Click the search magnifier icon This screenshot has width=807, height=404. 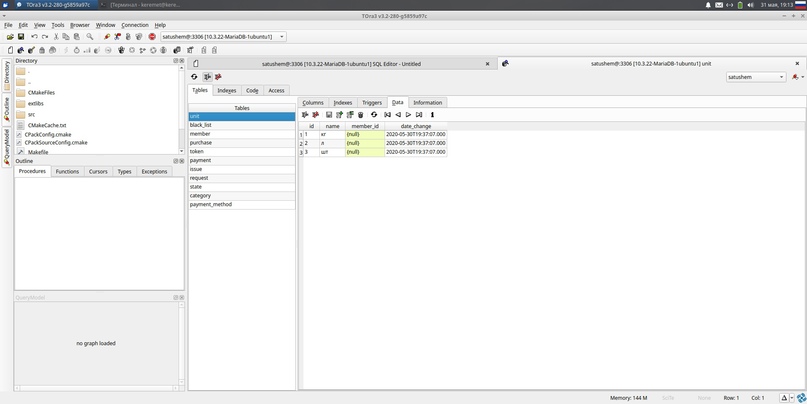90,37
